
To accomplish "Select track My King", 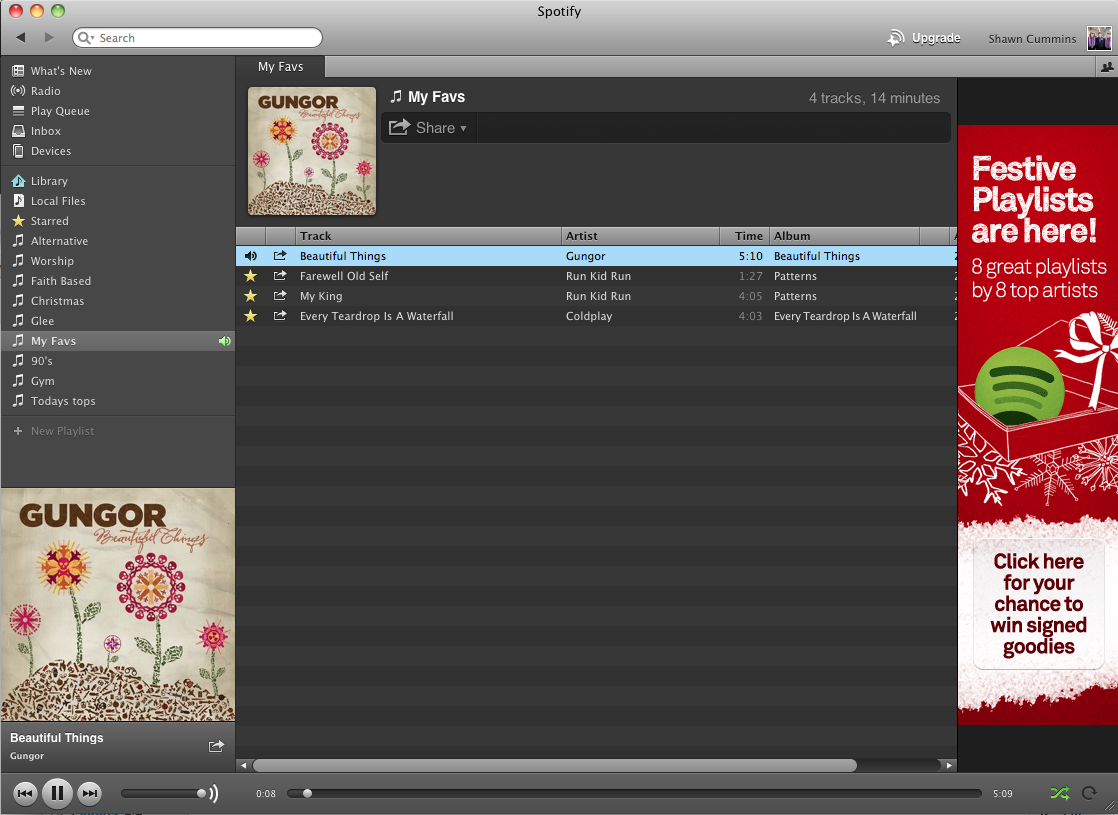I will pyautogui.click(x=321, y=296).
